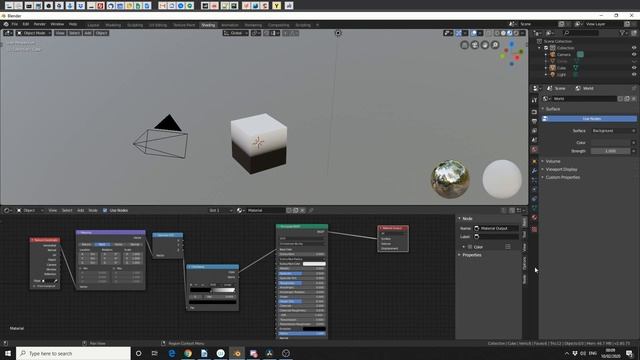Click the node Name field Material Output
Screen dimensions: 640x360
(496, 229)
